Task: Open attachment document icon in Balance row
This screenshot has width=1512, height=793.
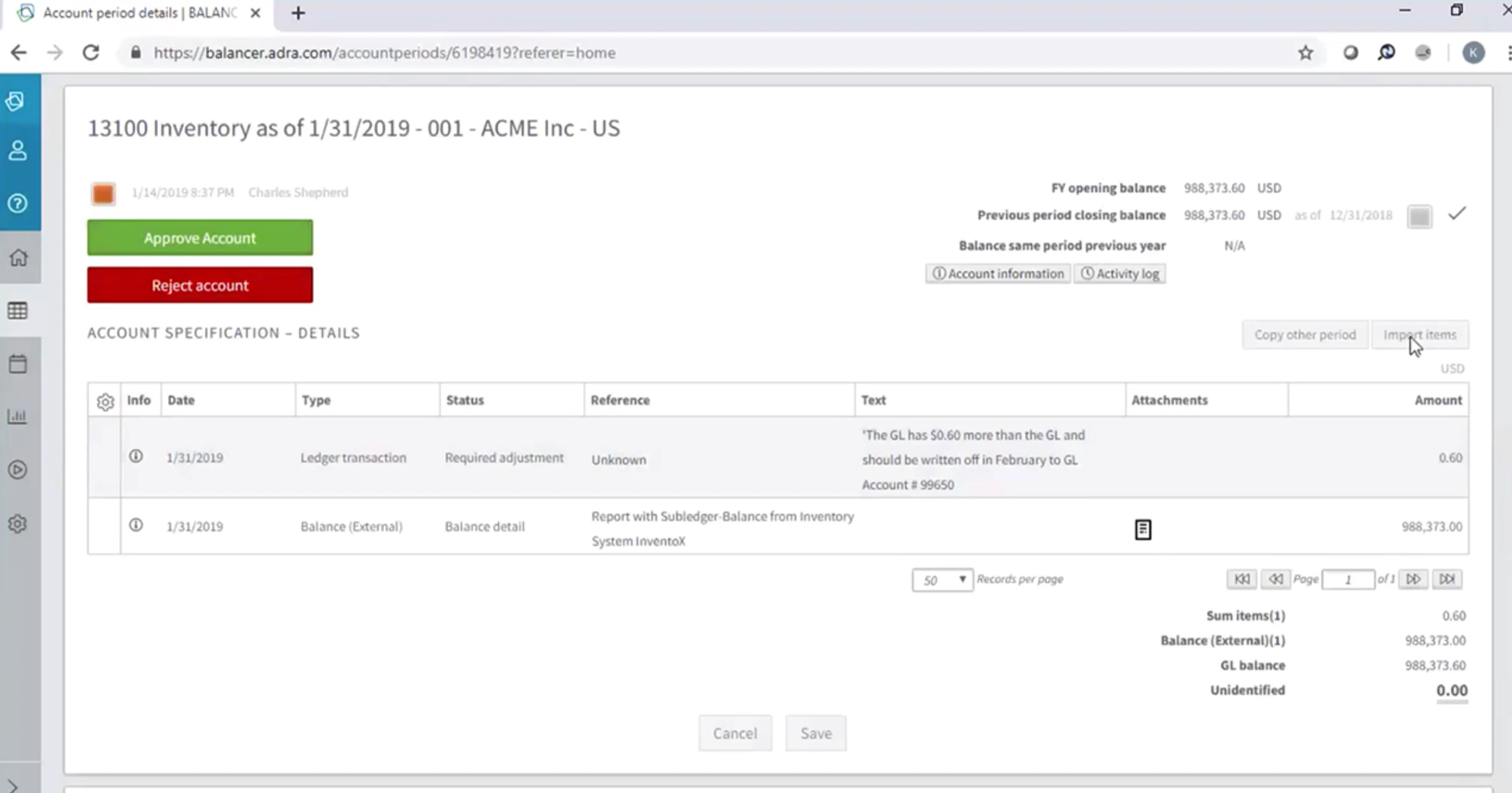Action: click(x=1143, y=529)
